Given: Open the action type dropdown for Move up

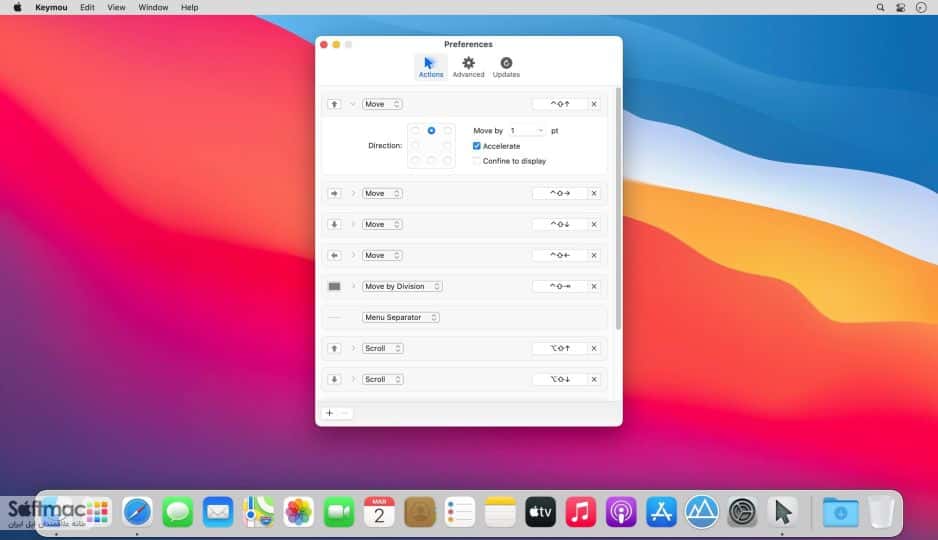Looking at the screenshot, I should (382, 104).
